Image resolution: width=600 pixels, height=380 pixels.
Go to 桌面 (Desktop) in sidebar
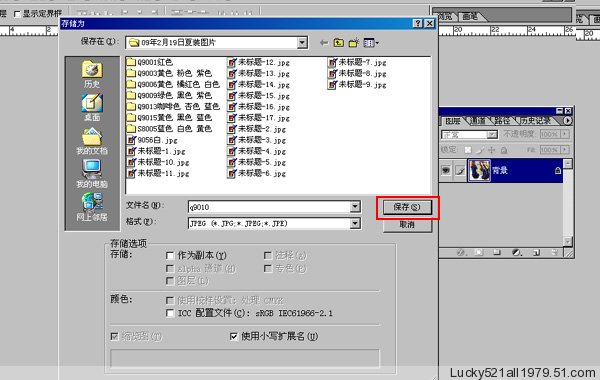pyautogui.click(x=92, y=107)
